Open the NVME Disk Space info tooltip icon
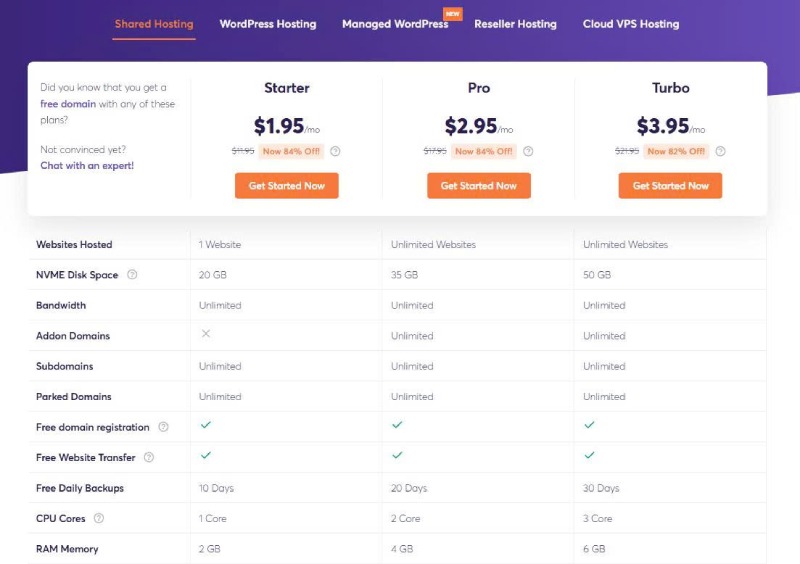This screenshot has width=800, height=564. (132, 275)
